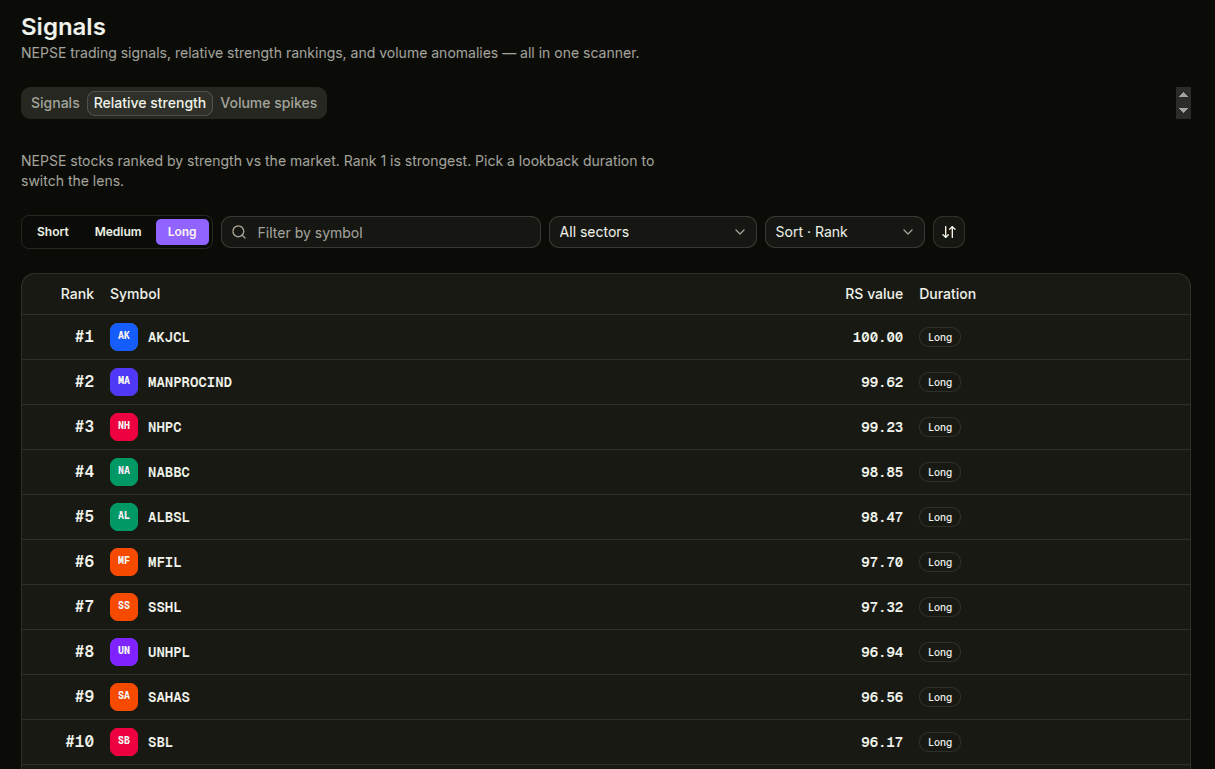
Task: Switch to the Signals tab
Action: 55,103
